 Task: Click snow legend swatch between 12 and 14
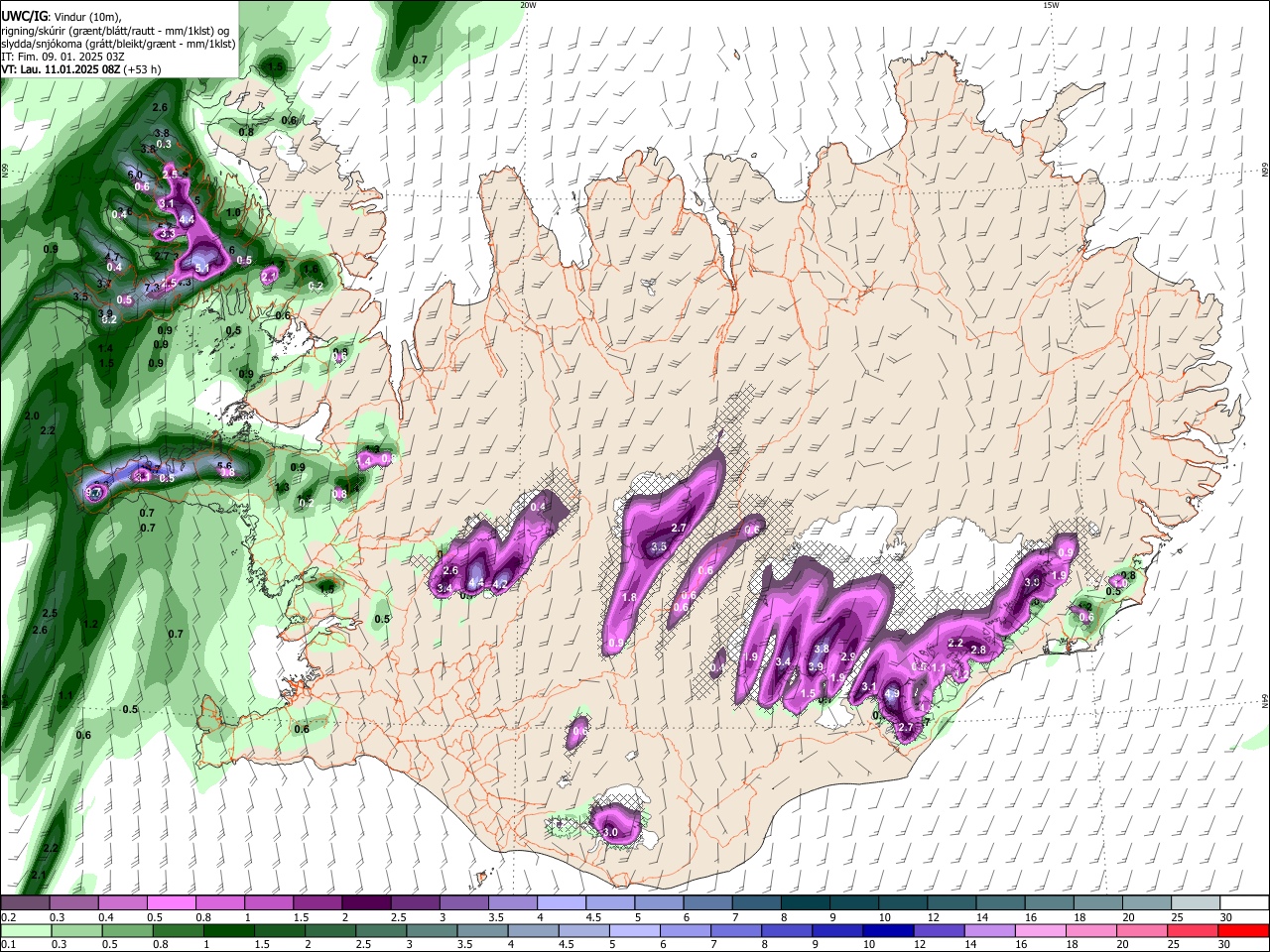952,903
